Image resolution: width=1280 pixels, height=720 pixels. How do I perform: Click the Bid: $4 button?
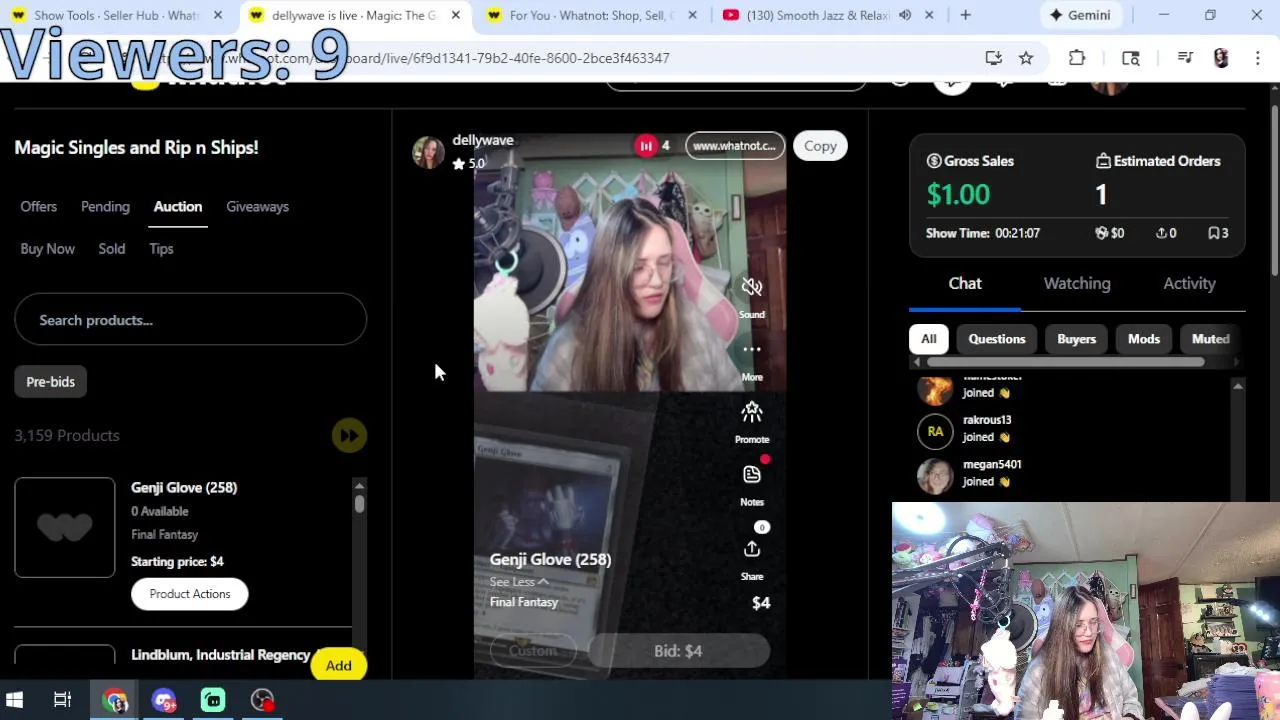pyautogui.click(x=678, y=651)
